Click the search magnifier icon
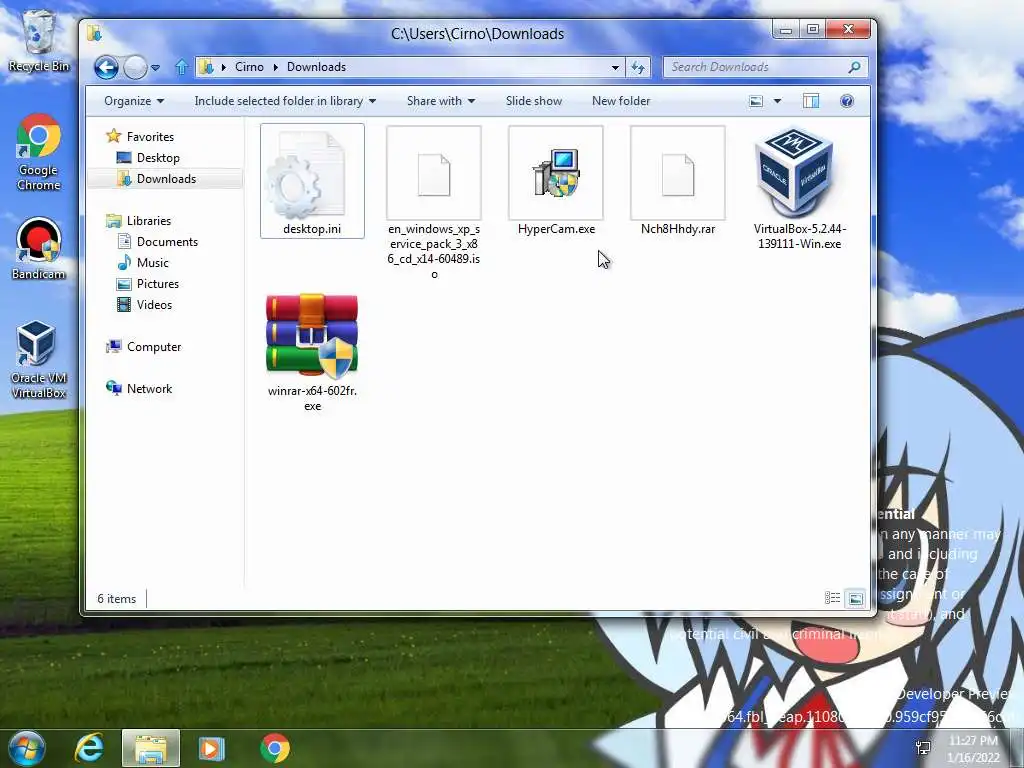Viewport: 1024px width, 768px height. click(x=854, y=67)
